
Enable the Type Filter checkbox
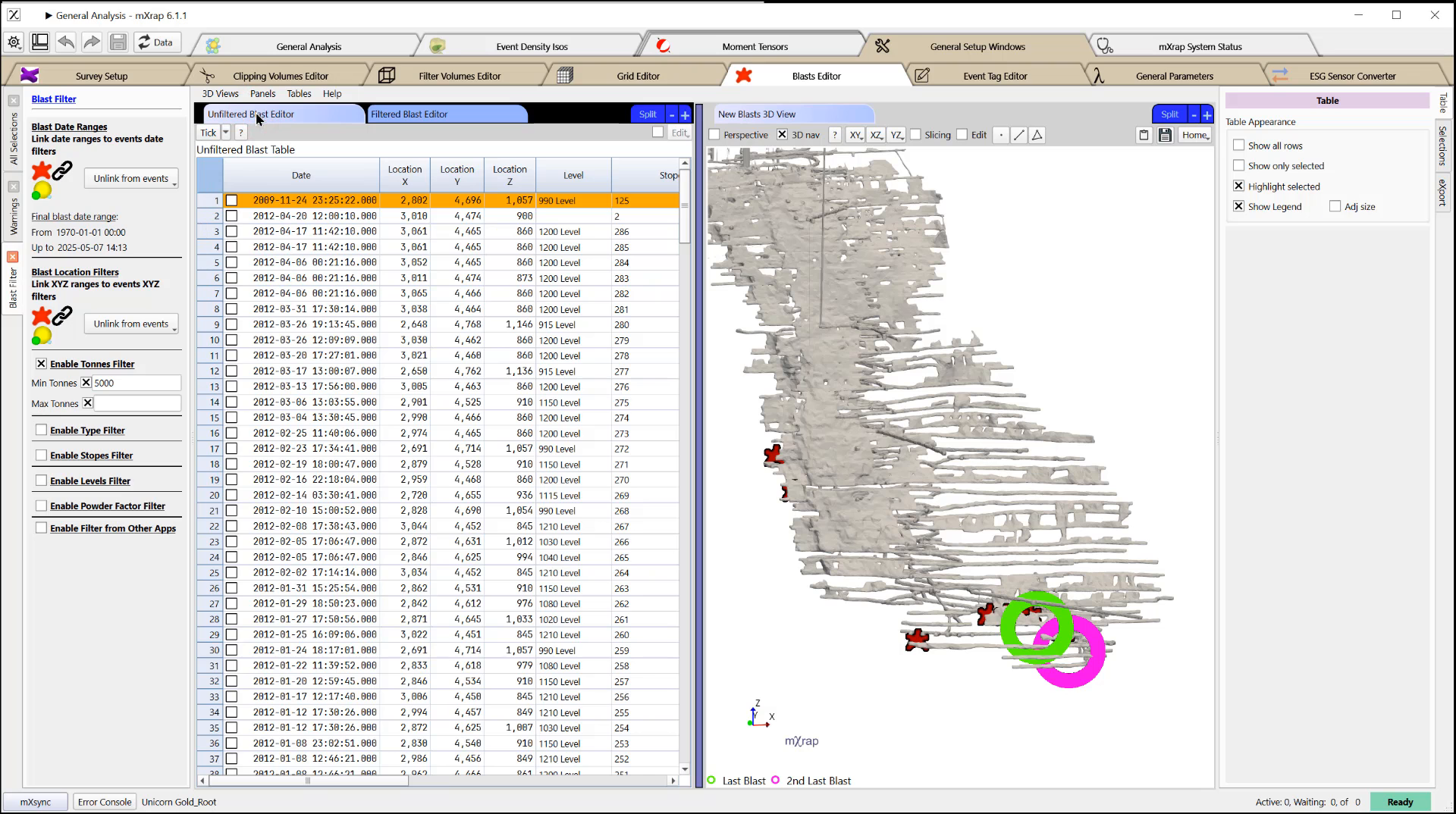pyautogui.click(x=42, y=430)
